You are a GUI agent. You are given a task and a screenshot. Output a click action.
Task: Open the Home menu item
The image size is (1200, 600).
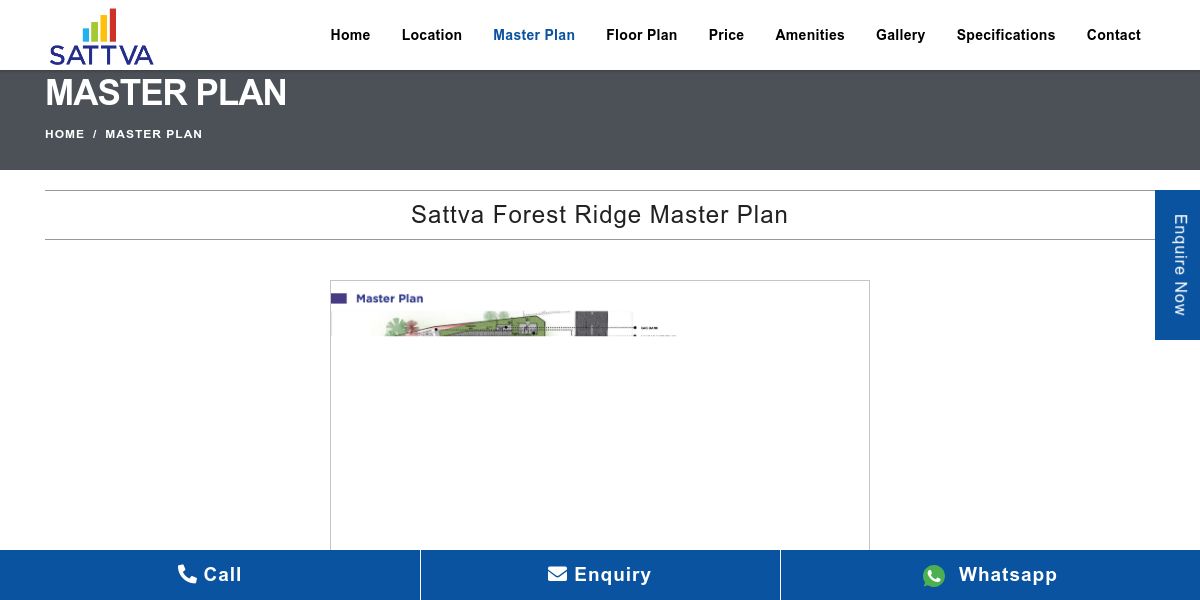[x=350, y=35]
